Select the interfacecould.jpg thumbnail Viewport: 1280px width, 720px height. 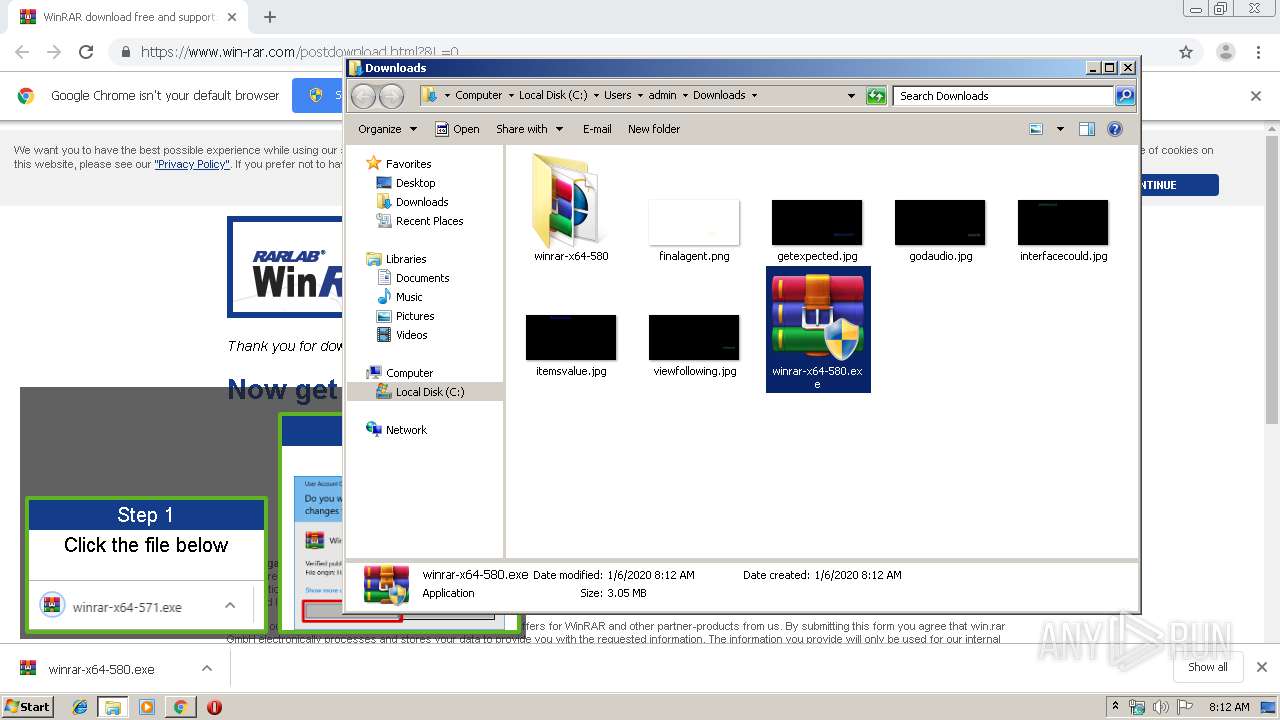pos(1063,222)
